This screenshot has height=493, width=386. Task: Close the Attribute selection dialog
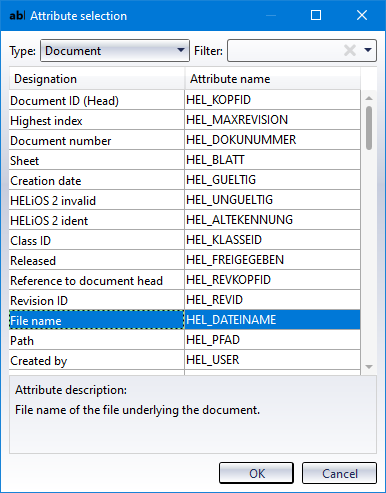tap(362, 15)
